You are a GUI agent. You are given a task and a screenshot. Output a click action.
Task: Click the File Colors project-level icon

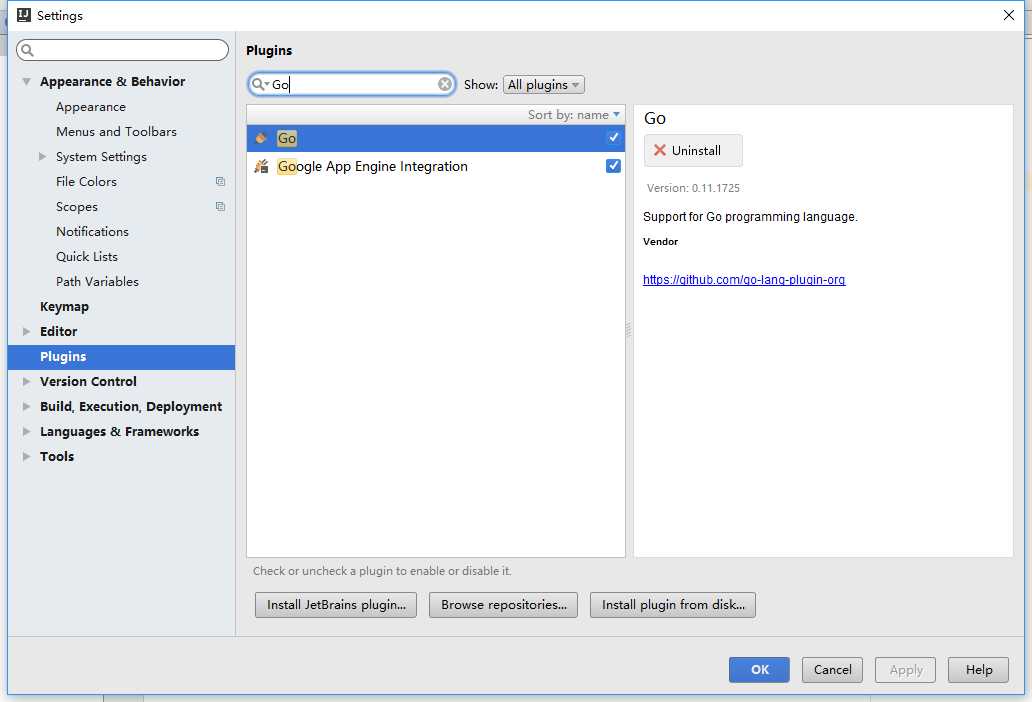tap(220, 182)
